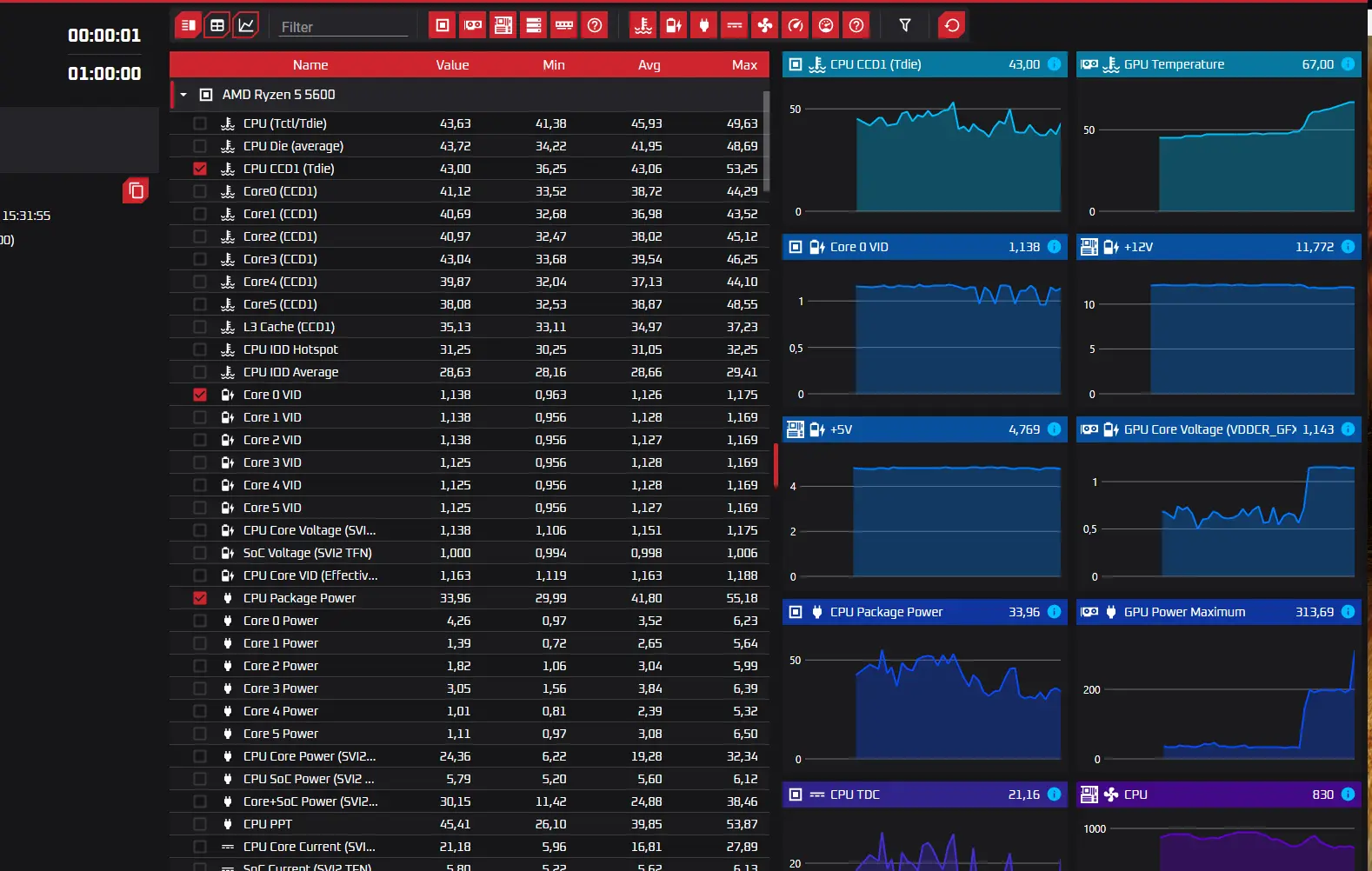Viewport: 1372px width, 871px height.
Task: Open info for GPU Temperature graph
Action: (1348, 64)
